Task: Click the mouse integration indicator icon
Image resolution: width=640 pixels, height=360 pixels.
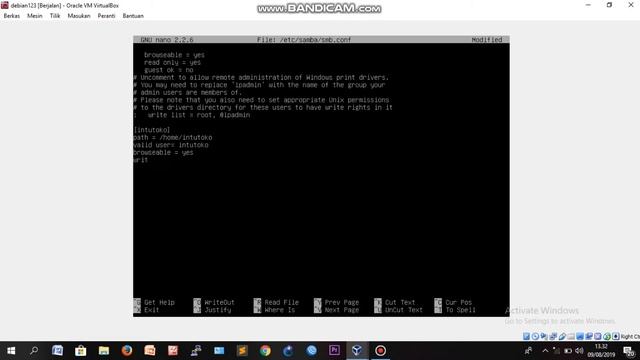Action: click(607, 336)
